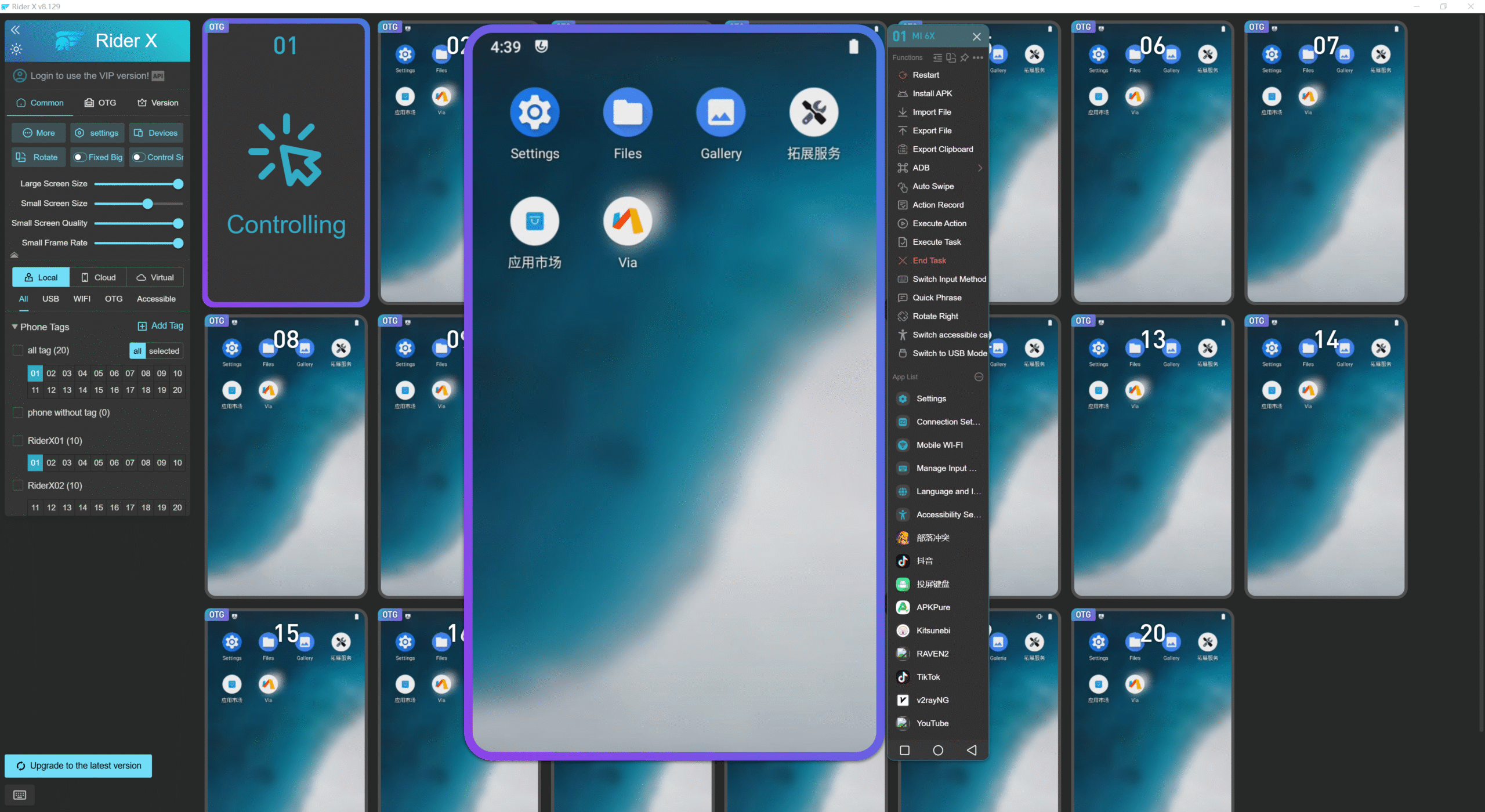Viewport: 1485px width, 812px height.
Task: Switch to the Version tab
Action: (158, 103)
